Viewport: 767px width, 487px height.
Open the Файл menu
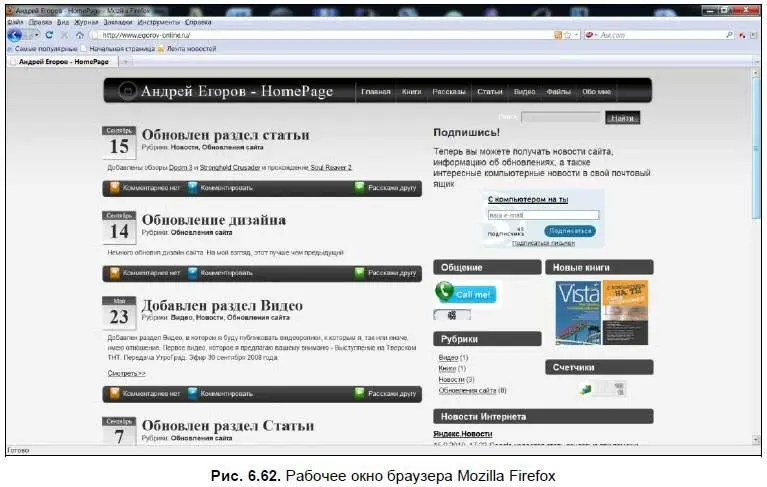pyautogui.click(x=16, y=22)
